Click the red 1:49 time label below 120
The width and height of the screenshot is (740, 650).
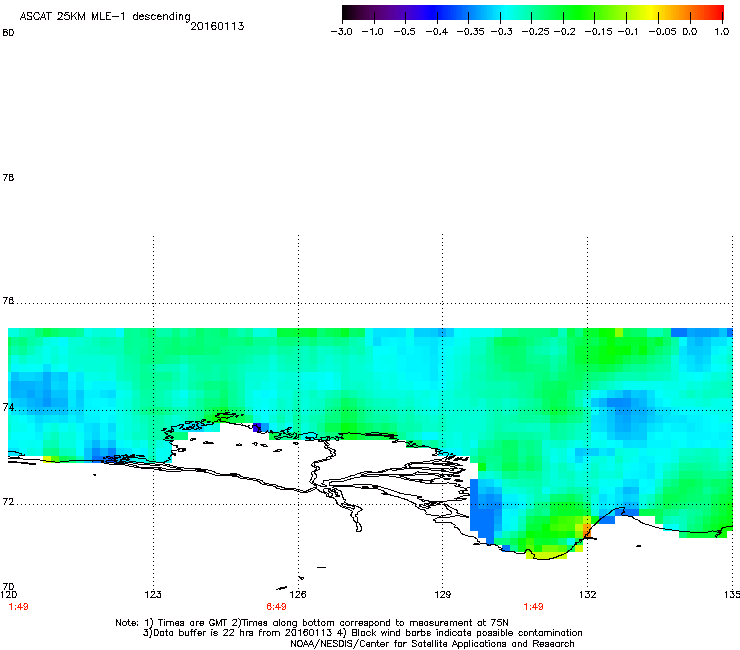[x=18, y=607]
